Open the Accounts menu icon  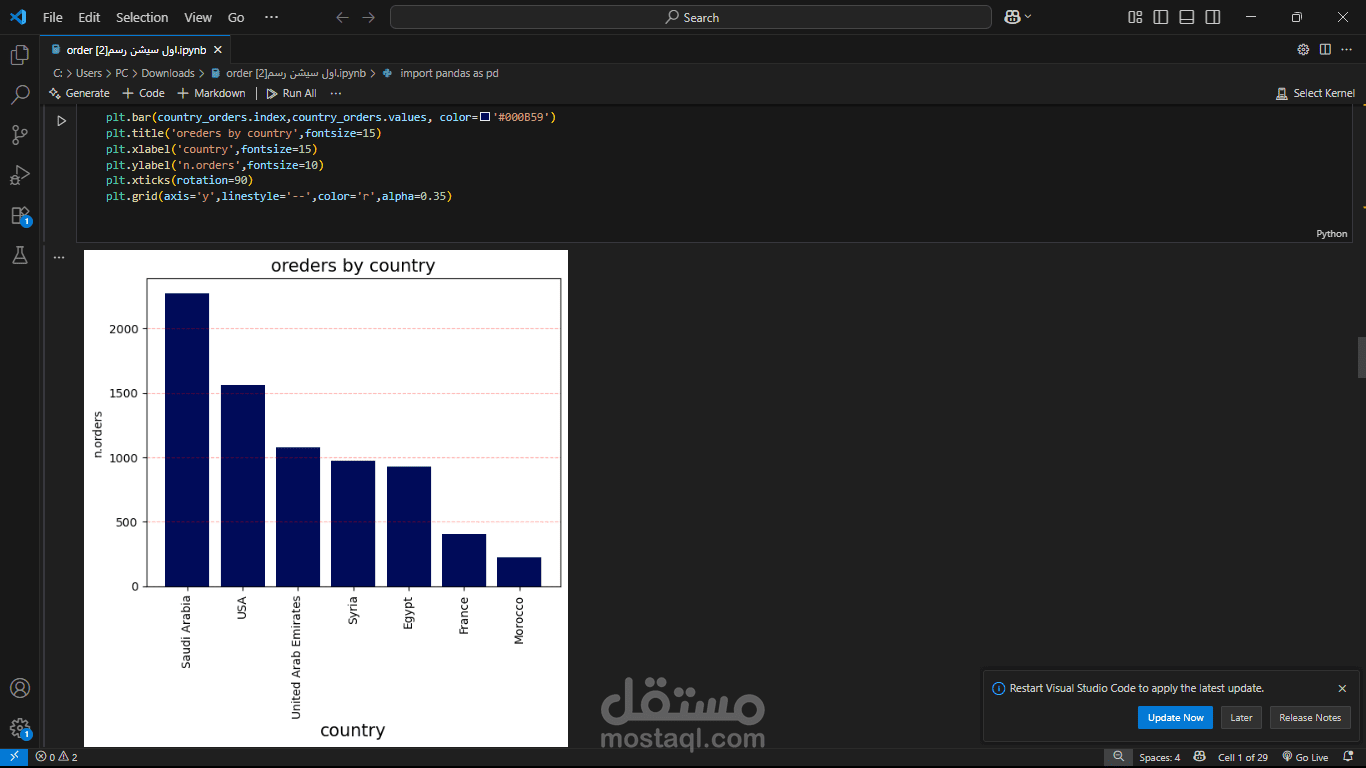20,688
